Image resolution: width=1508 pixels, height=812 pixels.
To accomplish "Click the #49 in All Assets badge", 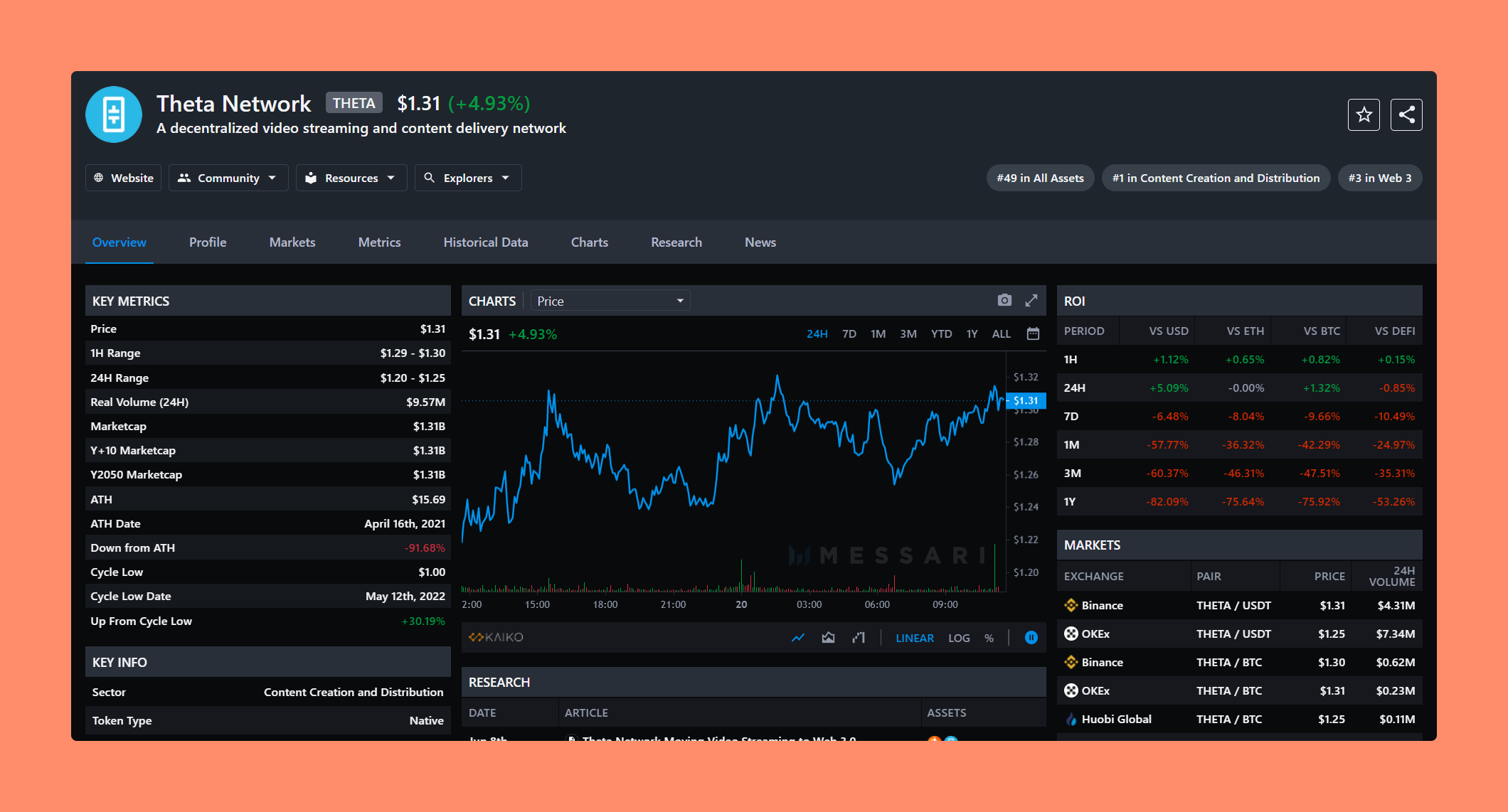I will (1040, 178).
